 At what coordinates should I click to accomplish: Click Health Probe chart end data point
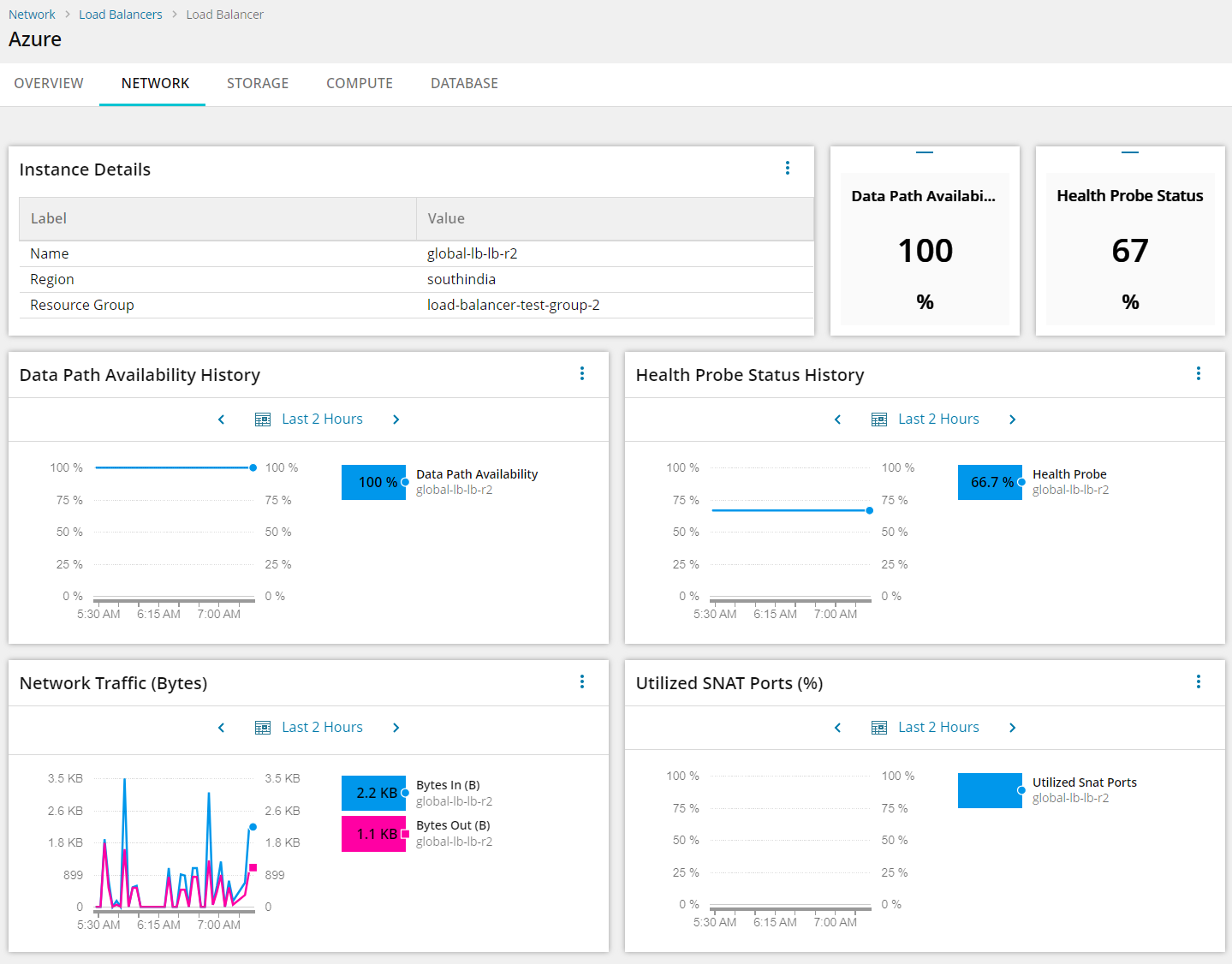869,510
